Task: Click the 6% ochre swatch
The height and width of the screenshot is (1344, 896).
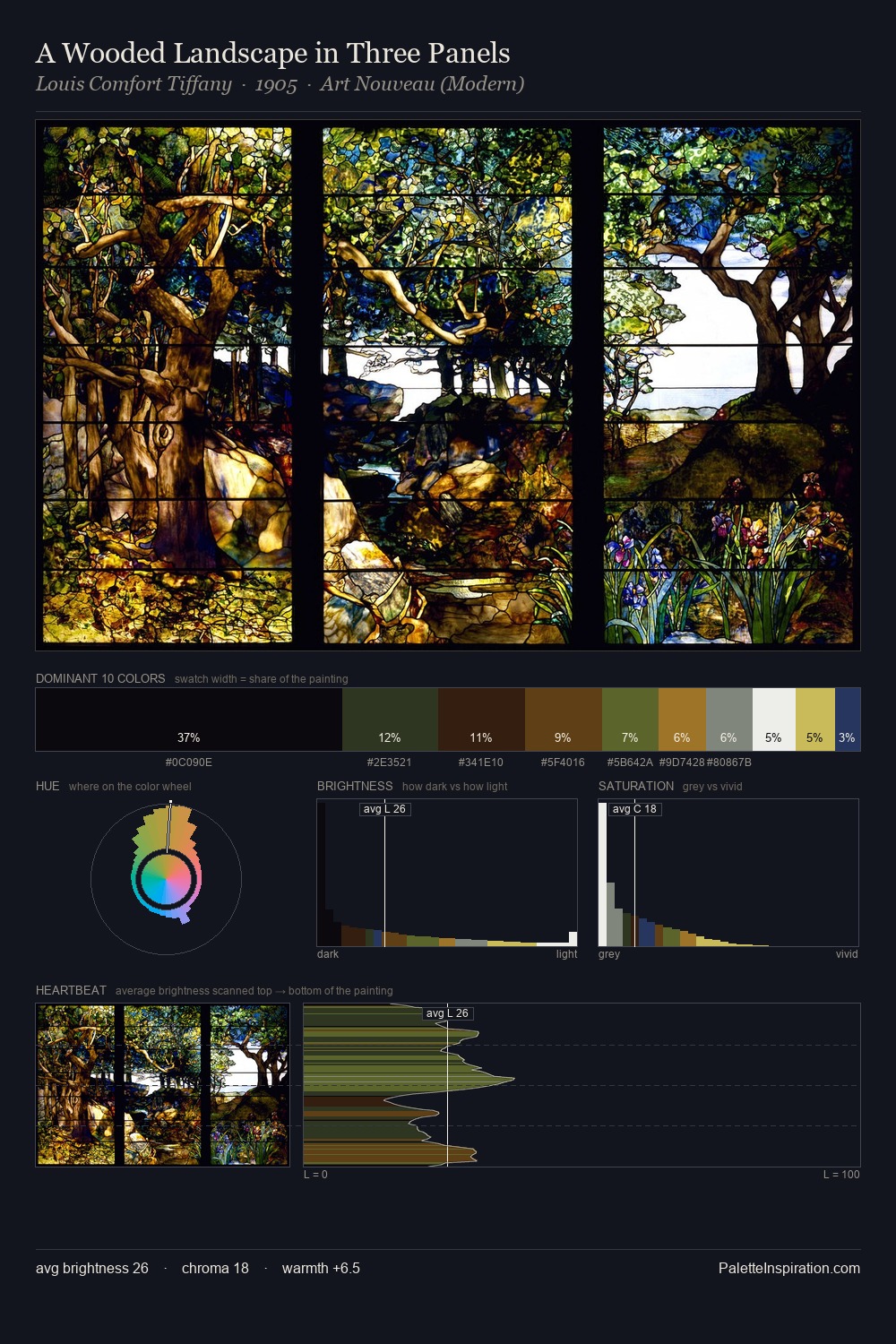Action: pyautogui.click(x=682, y=719)
